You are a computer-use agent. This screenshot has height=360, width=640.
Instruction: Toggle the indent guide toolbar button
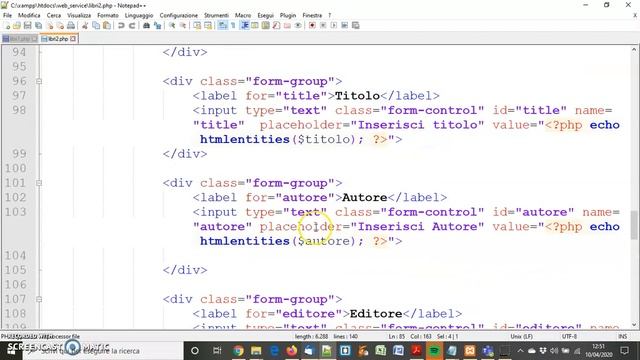click(244, 25)
